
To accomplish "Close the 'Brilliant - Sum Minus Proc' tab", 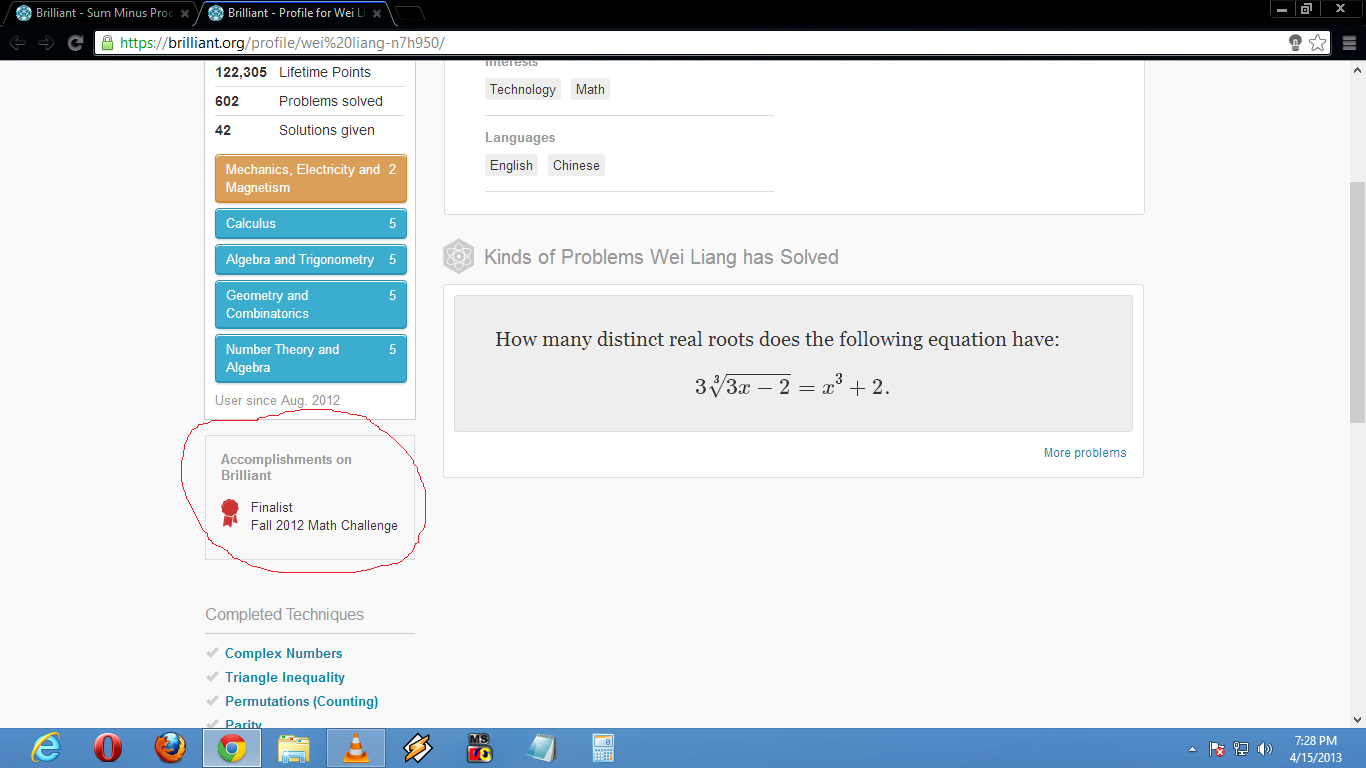I will coord(185,13).
